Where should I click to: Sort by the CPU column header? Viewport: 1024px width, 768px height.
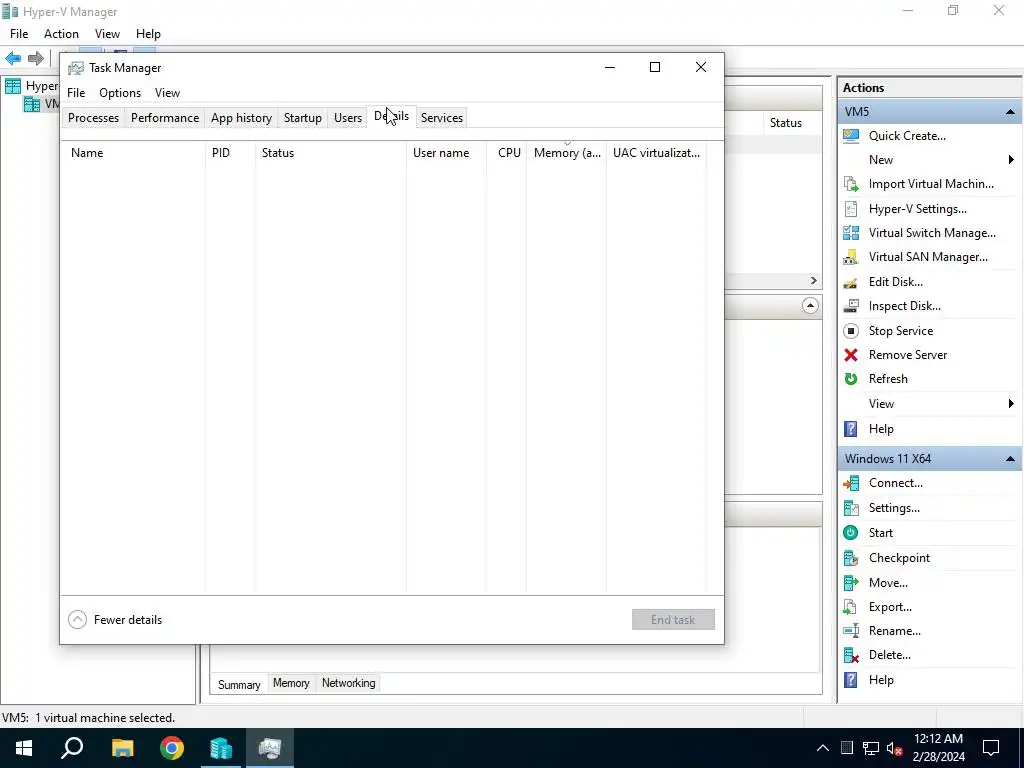(x=507, y=153)
